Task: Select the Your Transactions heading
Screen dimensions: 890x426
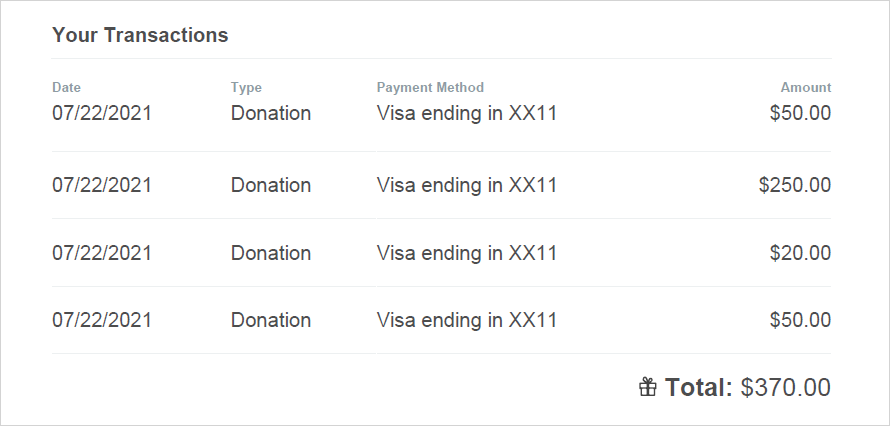Action: (140, 35)
